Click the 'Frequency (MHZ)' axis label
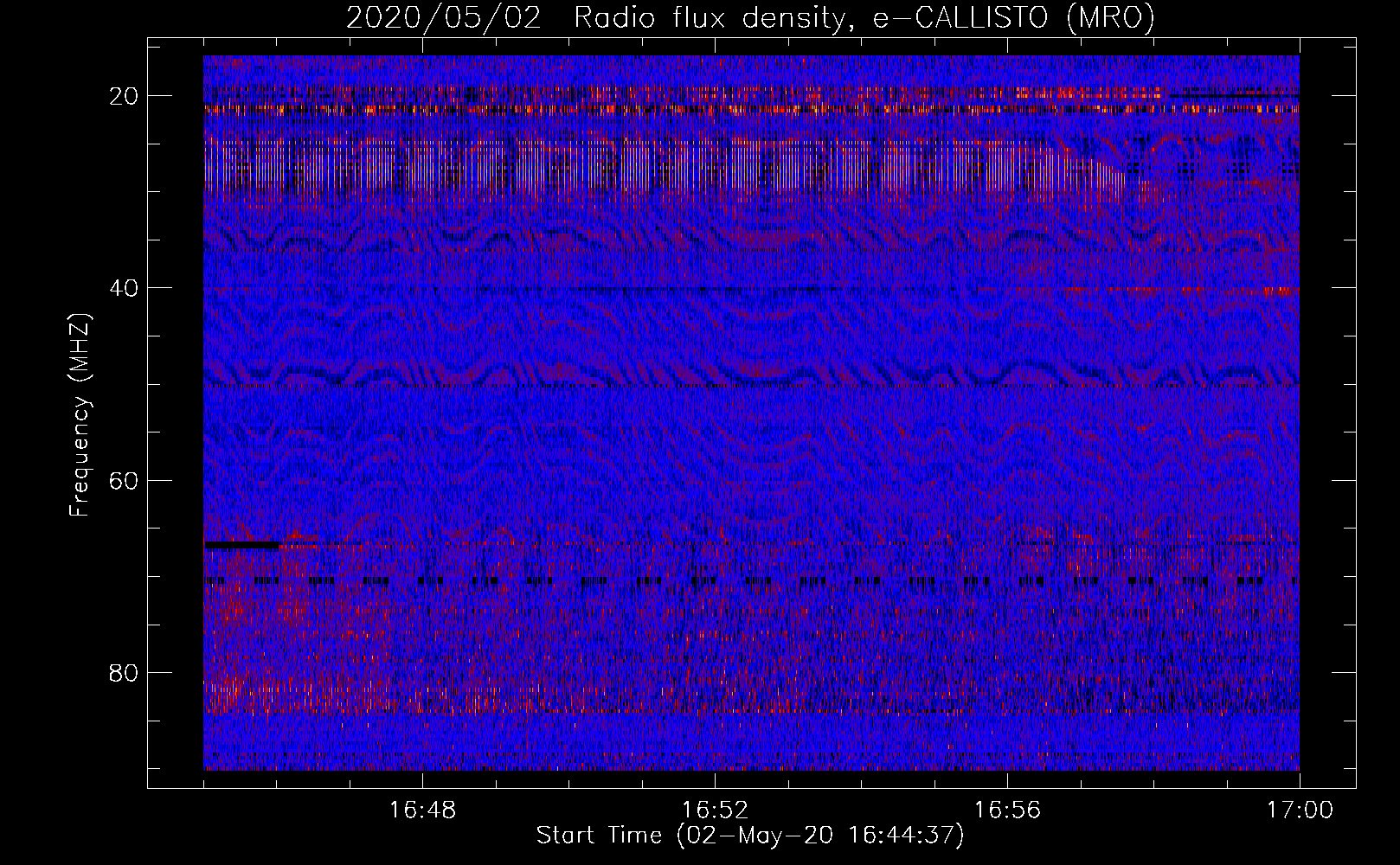Image resolution: width=1400 pixels, height=865 pixels. pos(80,415)
